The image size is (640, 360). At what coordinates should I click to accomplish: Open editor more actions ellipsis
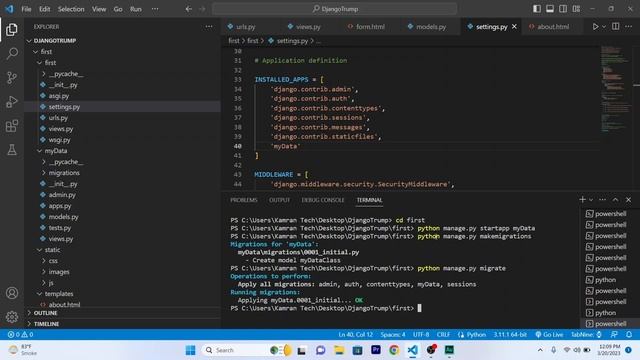(x=629, y=27)
